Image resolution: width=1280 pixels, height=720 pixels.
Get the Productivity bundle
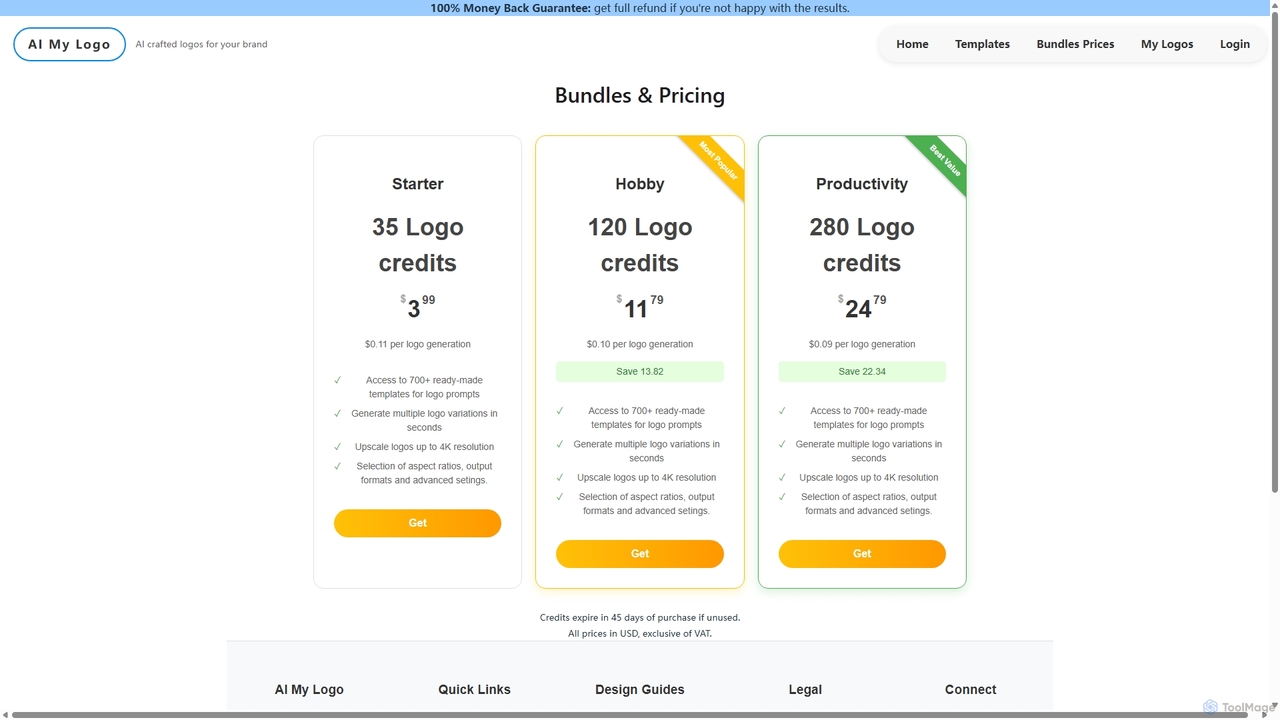(862, 554)
